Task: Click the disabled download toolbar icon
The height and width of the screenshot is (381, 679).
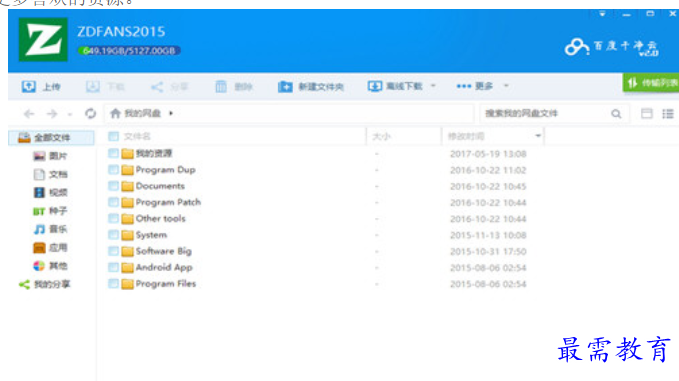Action: pos(93,87)
